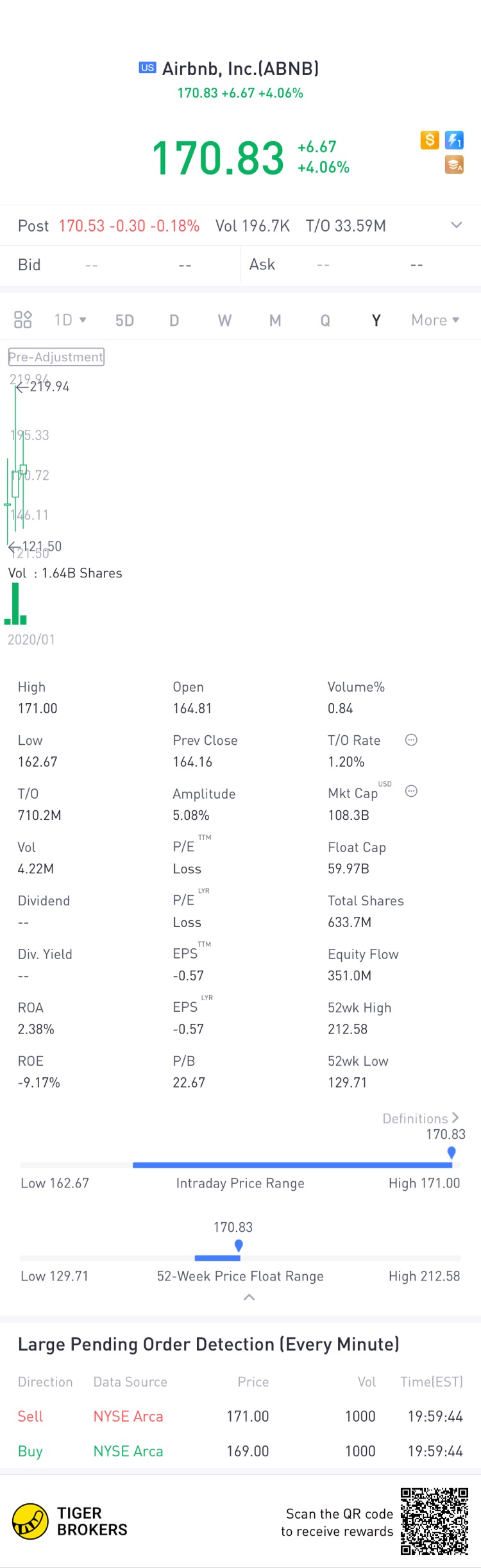Toggle the Pre-Adjustment chart option
The width and height of the screenshot is (481, 1568).
coord(56,357)
